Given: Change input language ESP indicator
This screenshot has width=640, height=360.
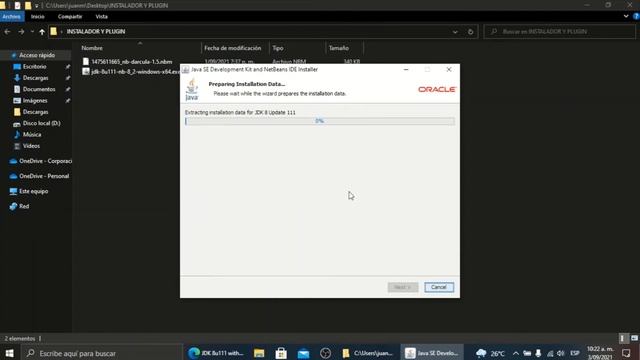Looking at the screenshot, I should tap(575, 353).
